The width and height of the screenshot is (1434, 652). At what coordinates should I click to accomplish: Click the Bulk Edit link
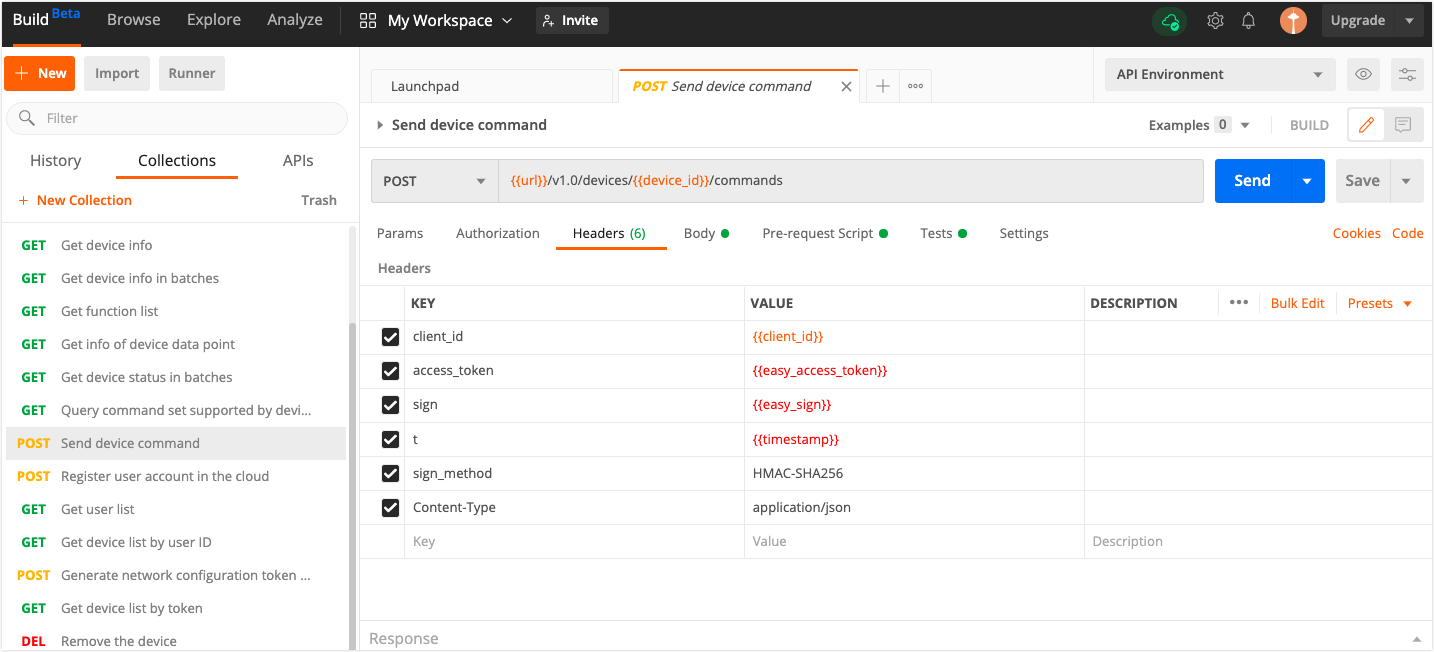tap(1298, 303)
